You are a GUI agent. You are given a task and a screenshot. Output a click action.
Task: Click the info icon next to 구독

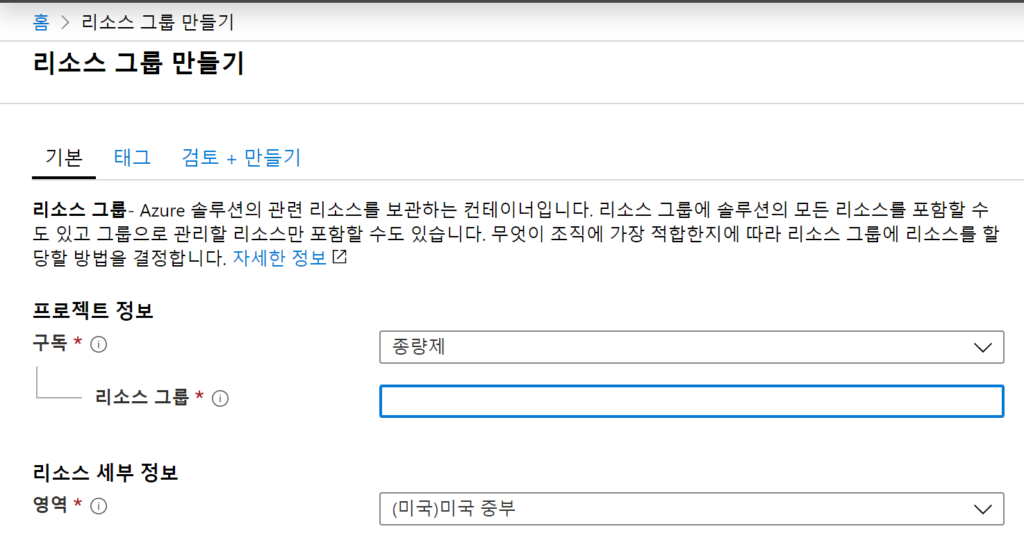[x=98, y=344]
